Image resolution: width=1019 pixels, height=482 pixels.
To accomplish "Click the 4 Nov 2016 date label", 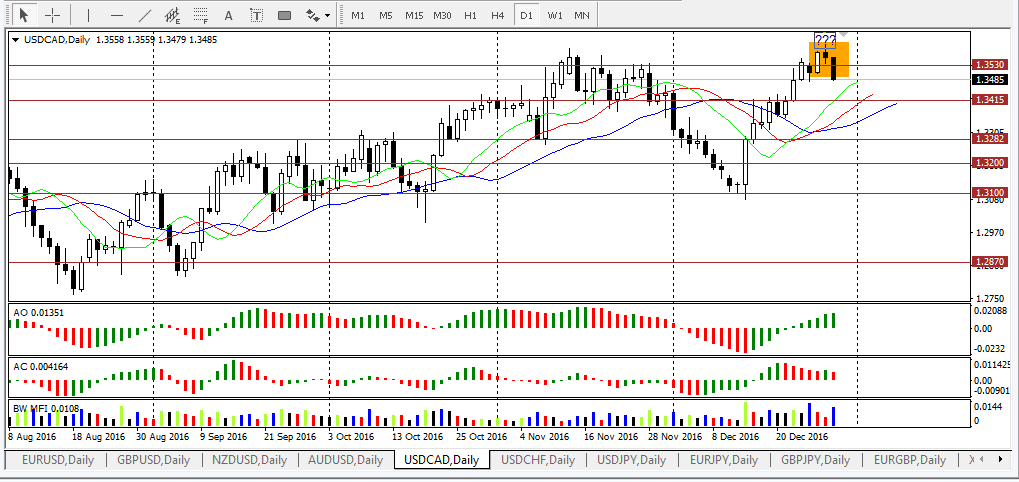I will [545, 436].
